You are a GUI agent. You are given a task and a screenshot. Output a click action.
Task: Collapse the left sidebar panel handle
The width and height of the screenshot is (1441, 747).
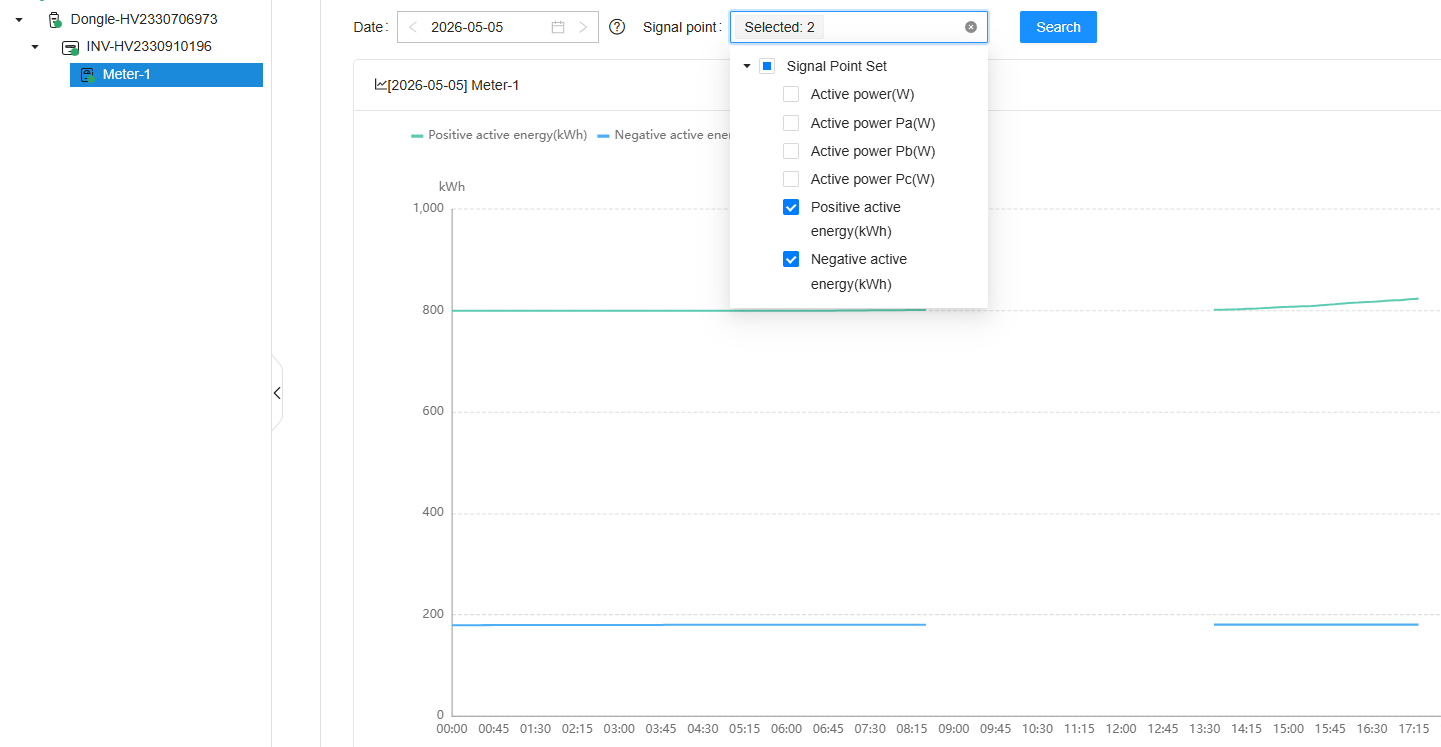click(277, 393)
